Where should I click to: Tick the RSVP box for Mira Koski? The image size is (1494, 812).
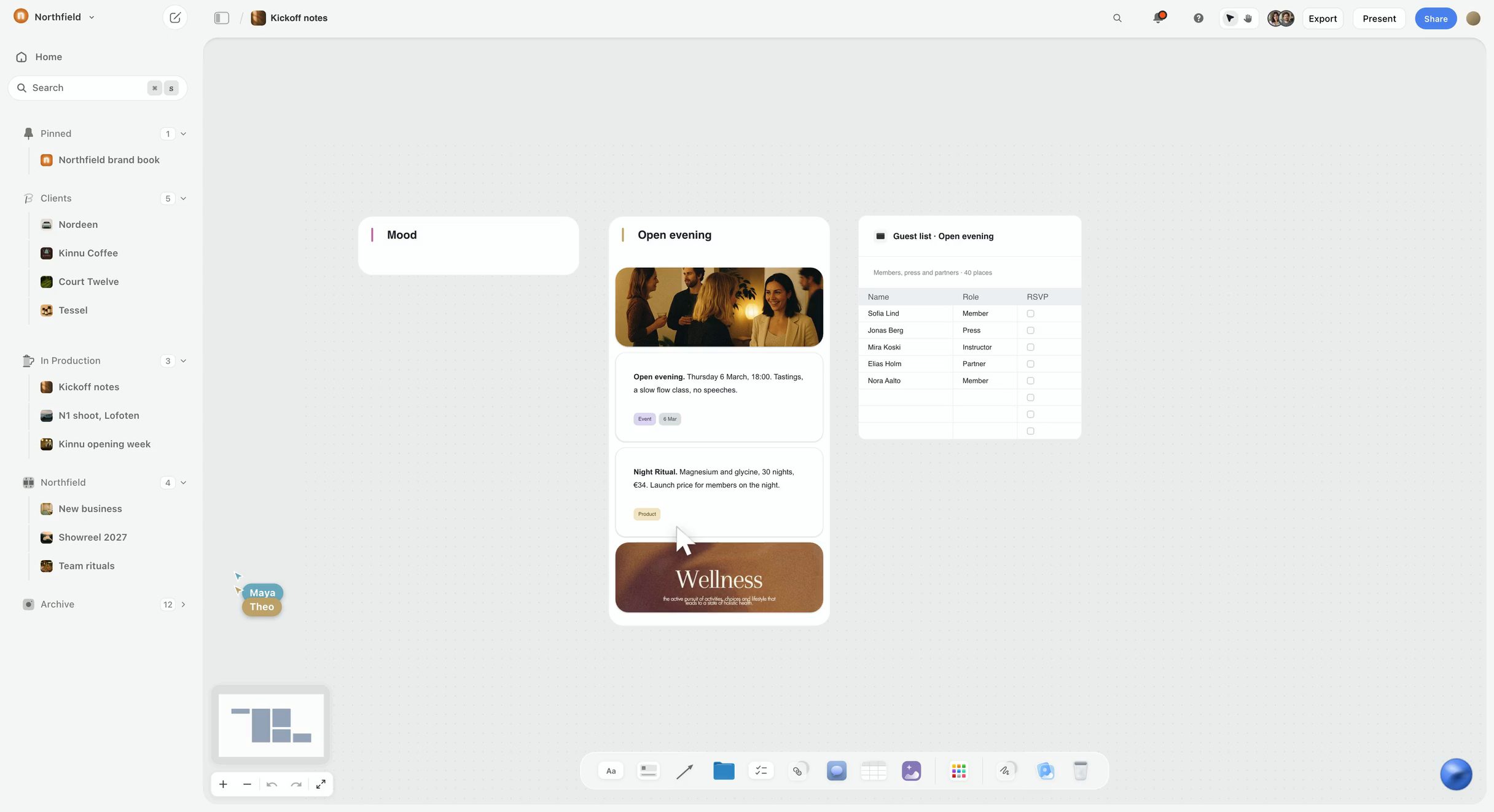tap(1030, 347)
